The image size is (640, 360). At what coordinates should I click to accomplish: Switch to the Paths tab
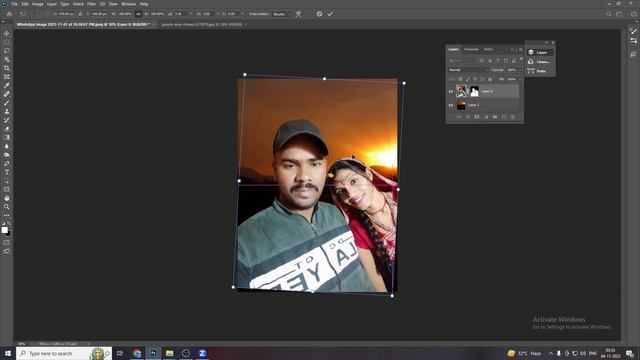point(489,49)
